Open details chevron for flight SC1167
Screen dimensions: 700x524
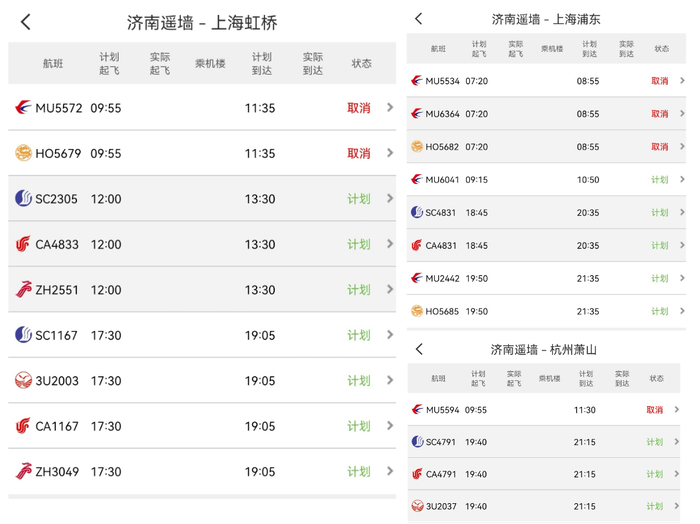click(x=390, y=335)
